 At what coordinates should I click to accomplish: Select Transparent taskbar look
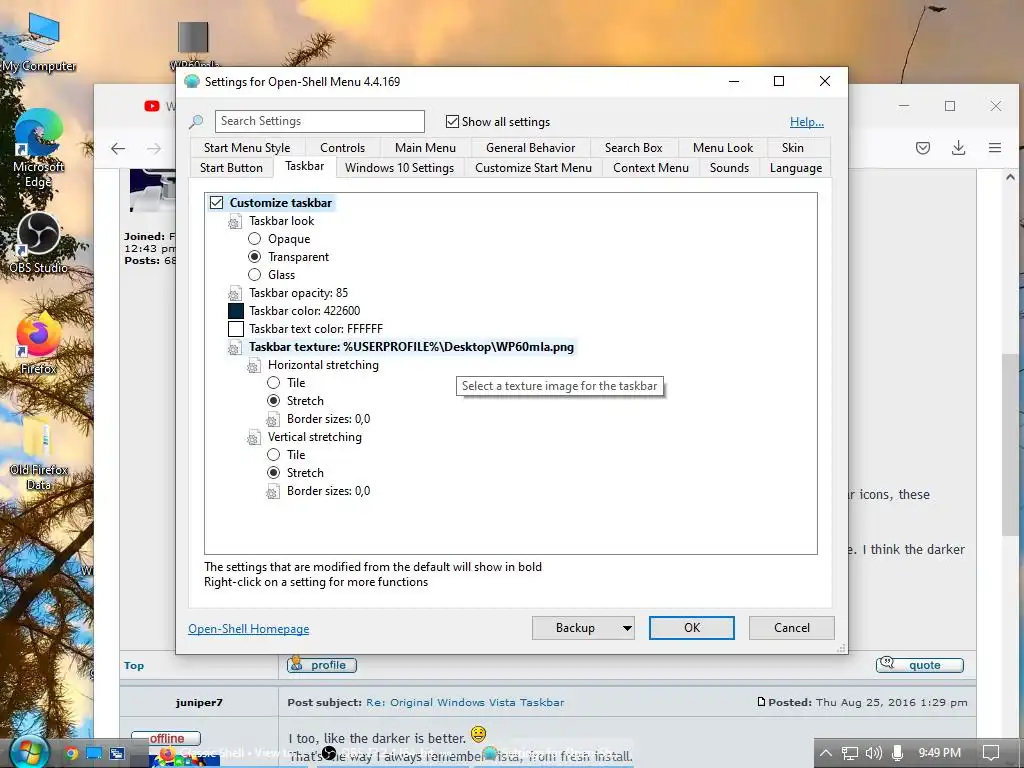255,257
